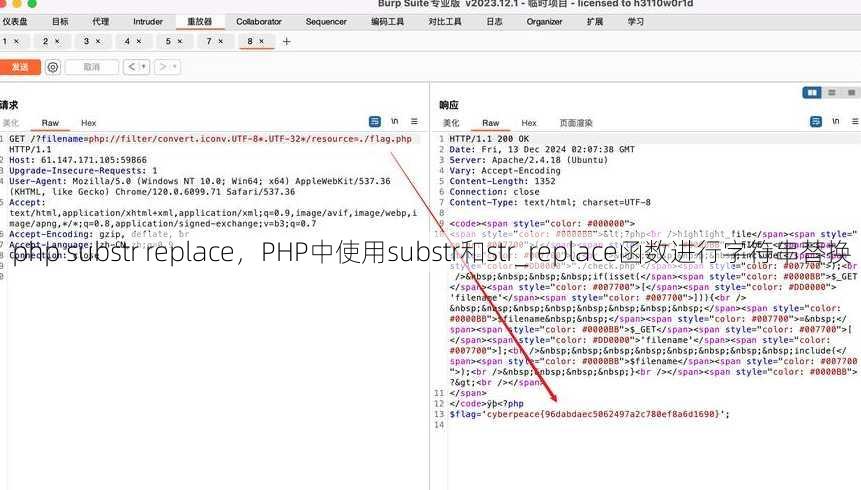Open the Organizer main tab
The height and width of the screenshot is (490, 861).
click(544, 21)
